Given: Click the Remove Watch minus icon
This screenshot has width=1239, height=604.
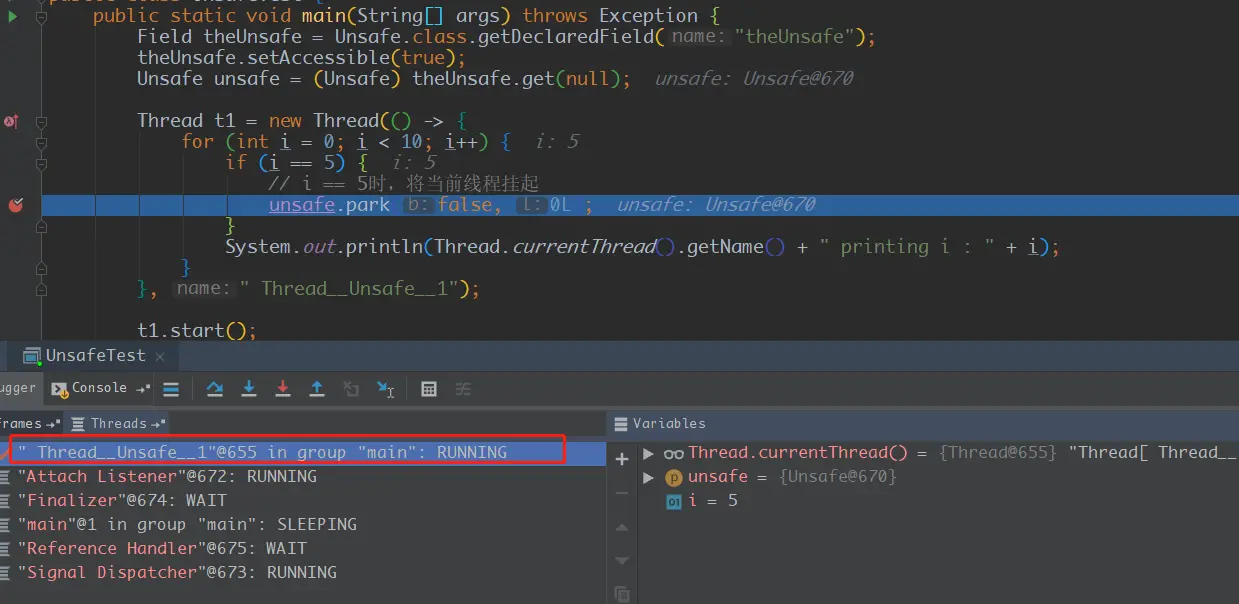Looking at the screenshot, I should 622,492.
